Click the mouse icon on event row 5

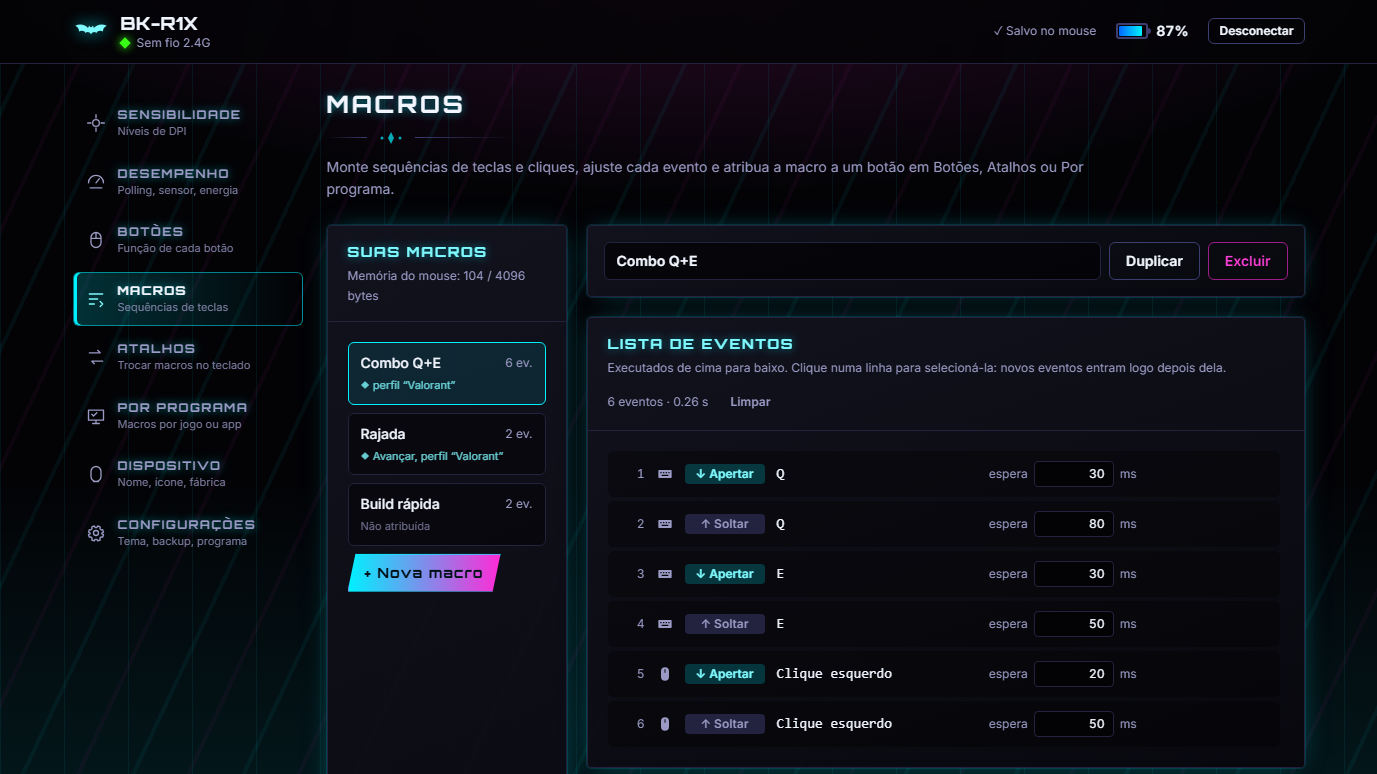(665, 674)
